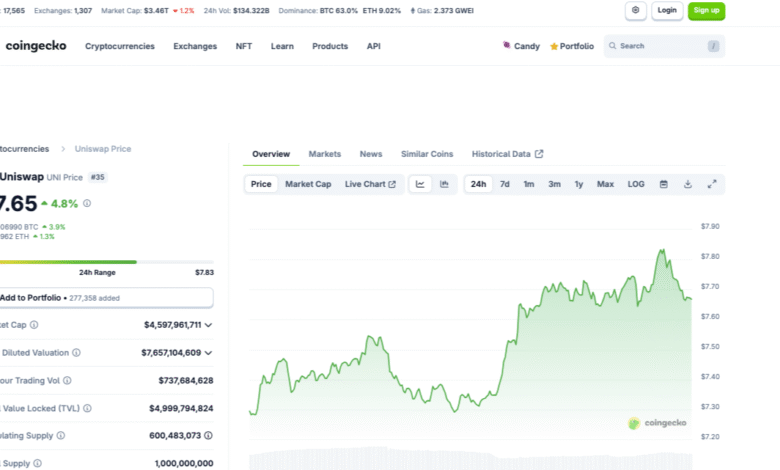This screenshot has height=470, width=780.
Task: Click the download chart icon
Action: [x=687, y=184]
